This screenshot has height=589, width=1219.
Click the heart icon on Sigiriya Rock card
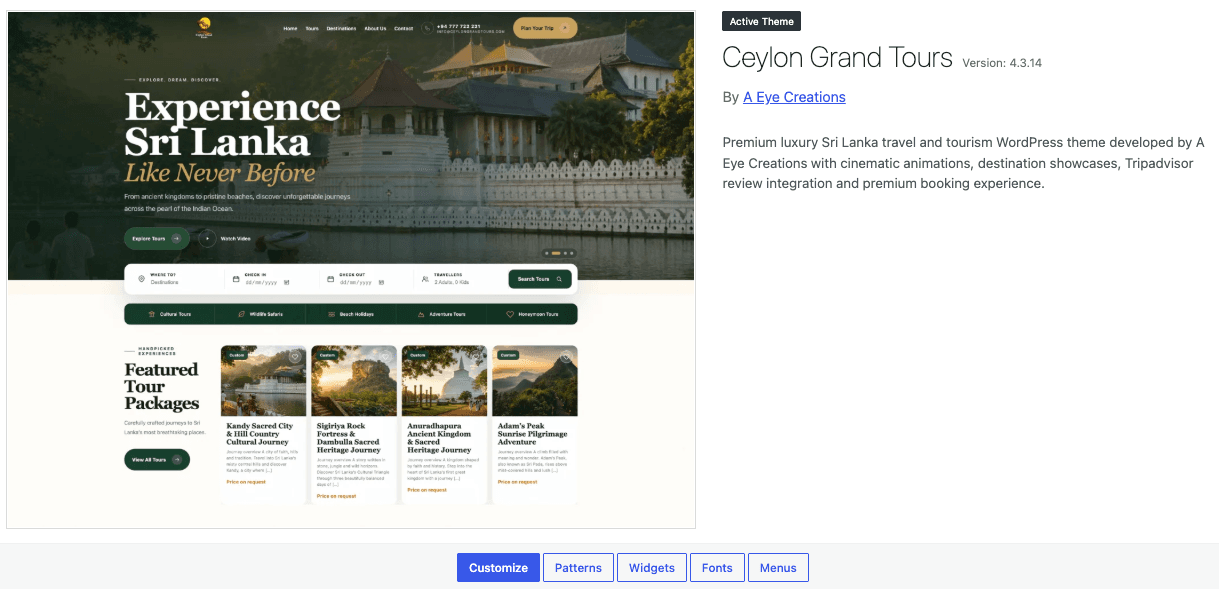(386, 356)
